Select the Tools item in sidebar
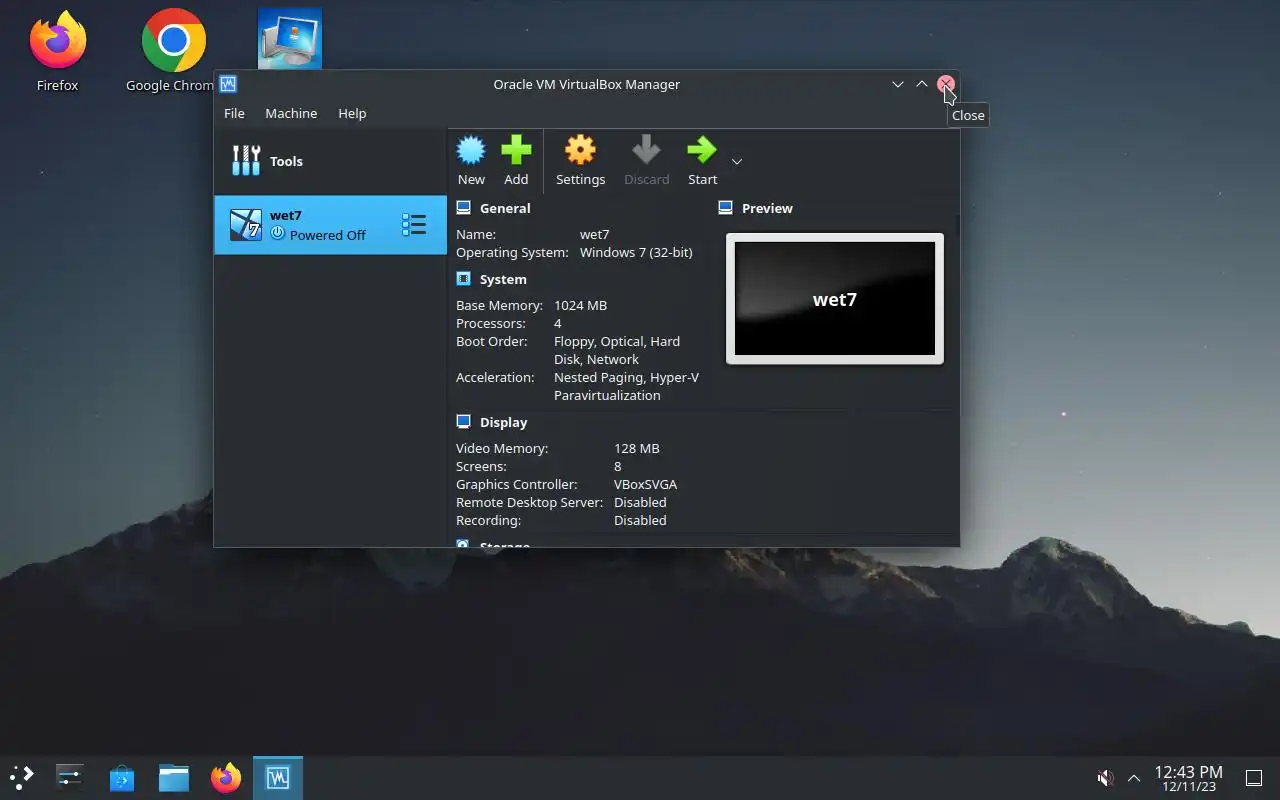 click(x=330, y=161)
